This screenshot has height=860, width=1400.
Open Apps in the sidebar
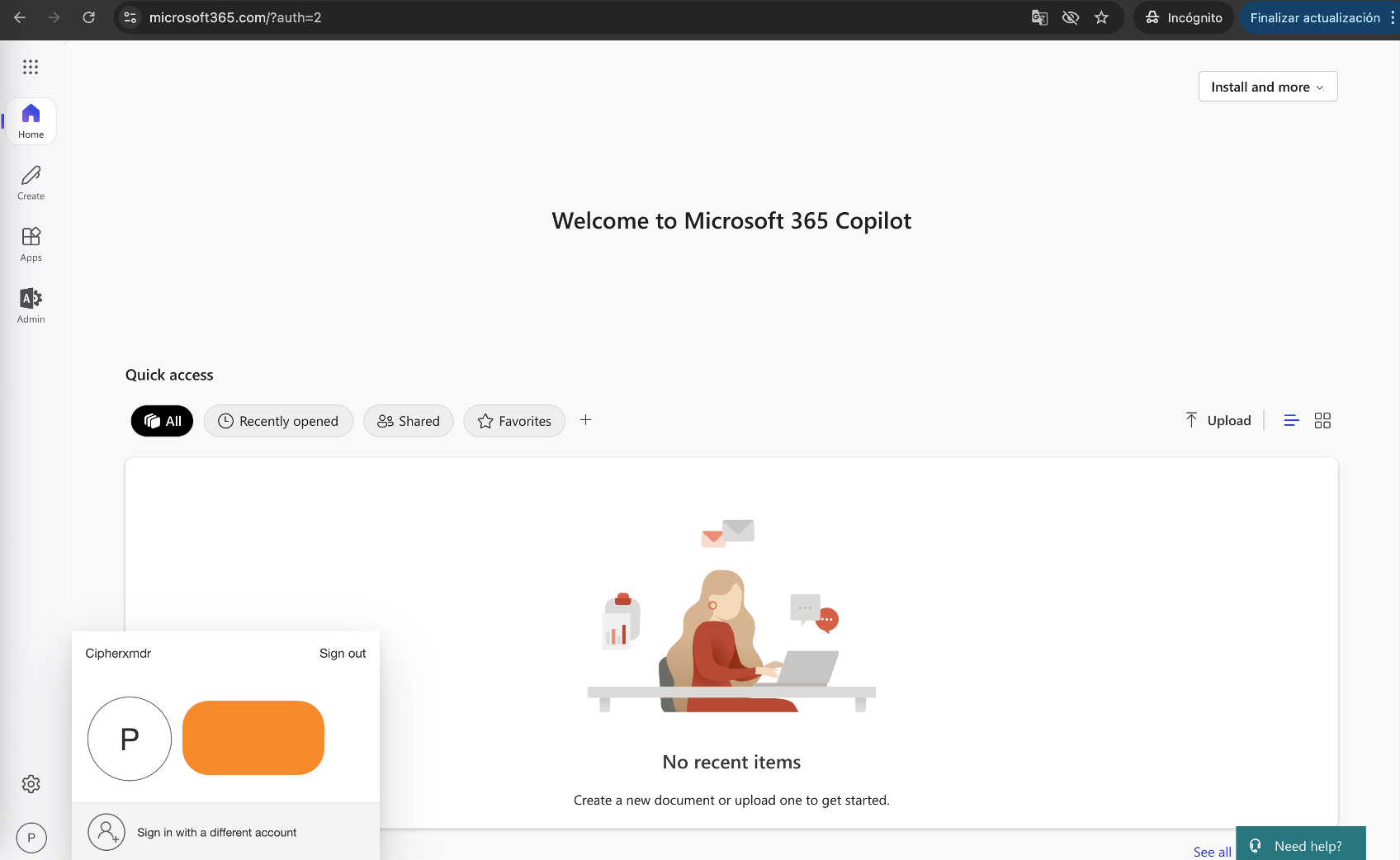(31, 244)
